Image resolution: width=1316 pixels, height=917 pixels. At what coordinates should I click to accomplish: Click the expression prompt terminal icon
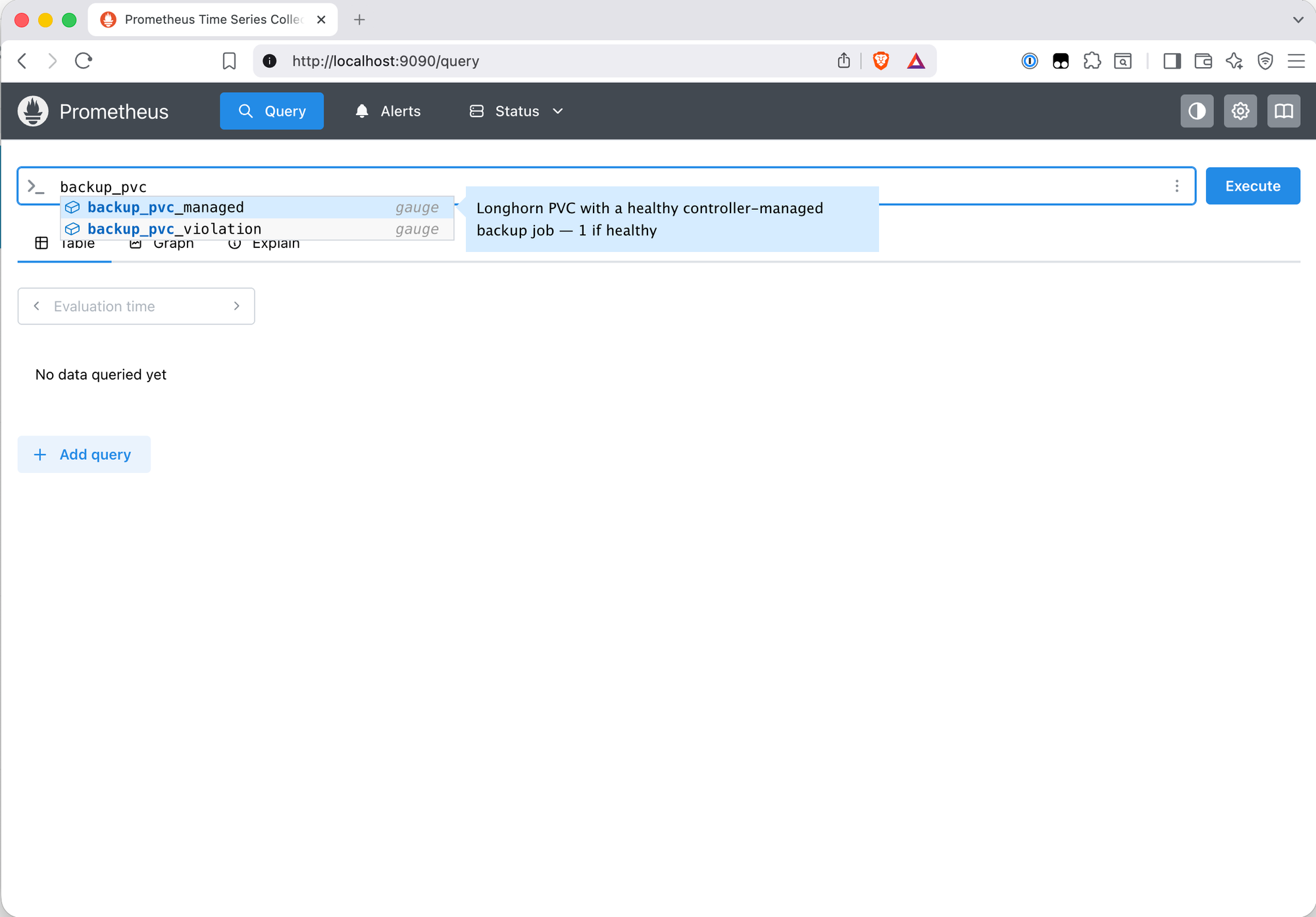coord(36,187)
